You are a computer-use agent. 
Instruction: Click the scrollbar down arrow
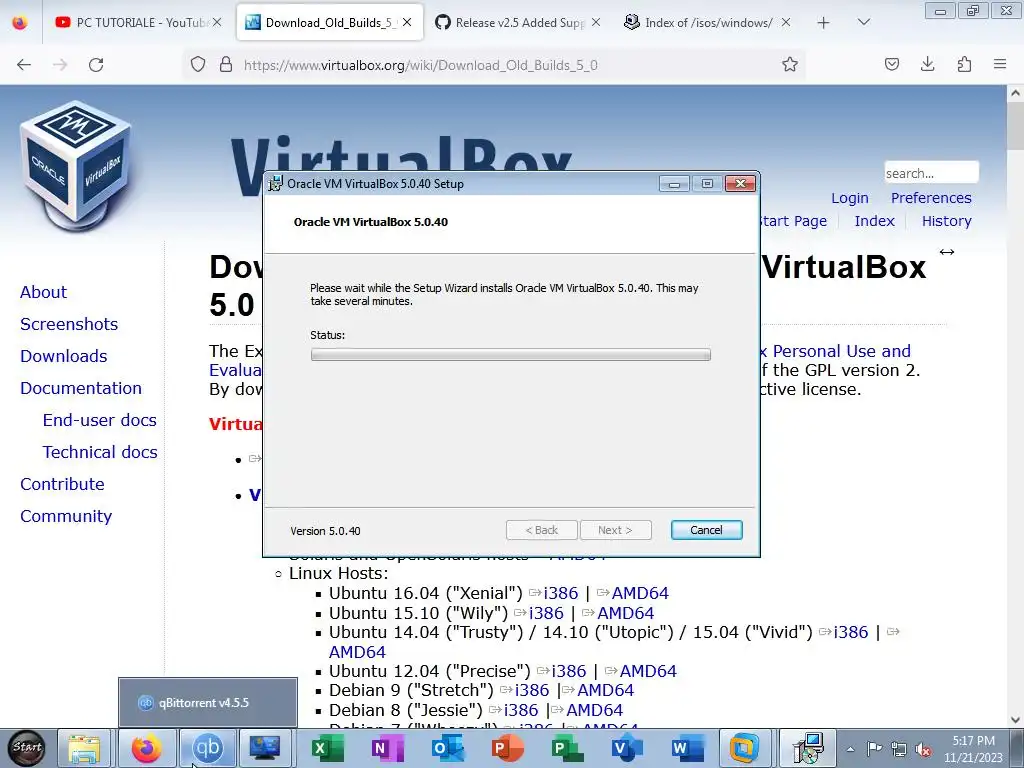[x=1015, y=719]
